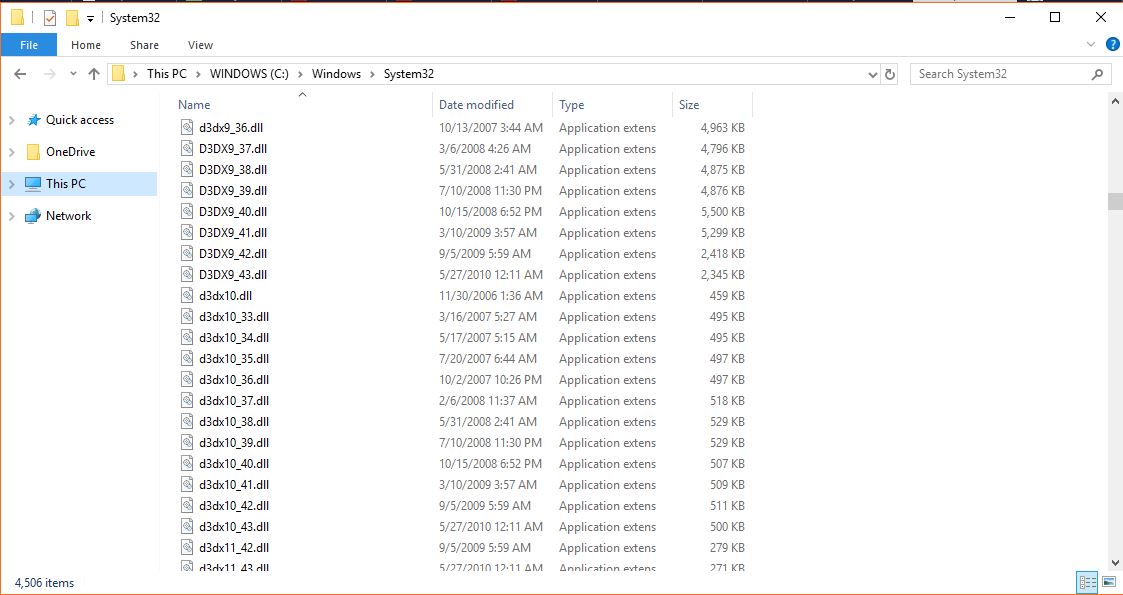Click WINDOWS (C:) in the breadcrumb
The height and width of the screenshot is (595, 1123).
coord(249,74)
